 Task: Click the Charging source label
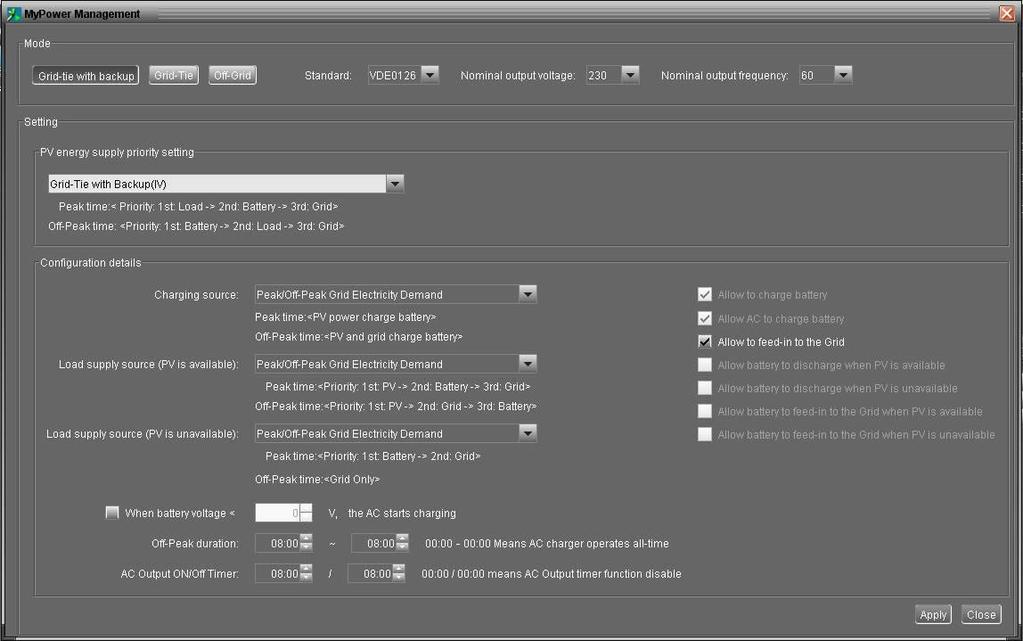click(x=196, y=294)
